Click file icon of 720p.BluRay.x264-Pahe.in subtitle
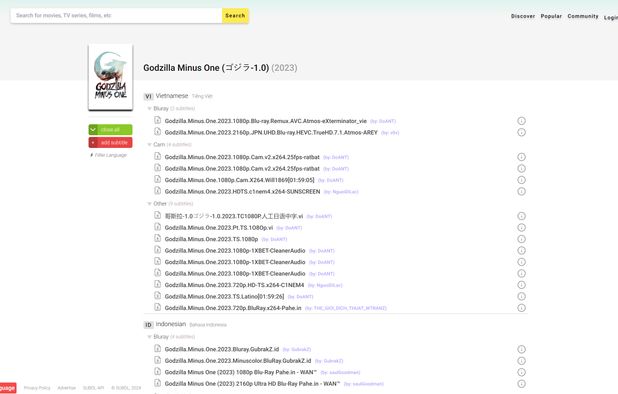This screenshot has height=394, width=618. [x=158, y=307]
